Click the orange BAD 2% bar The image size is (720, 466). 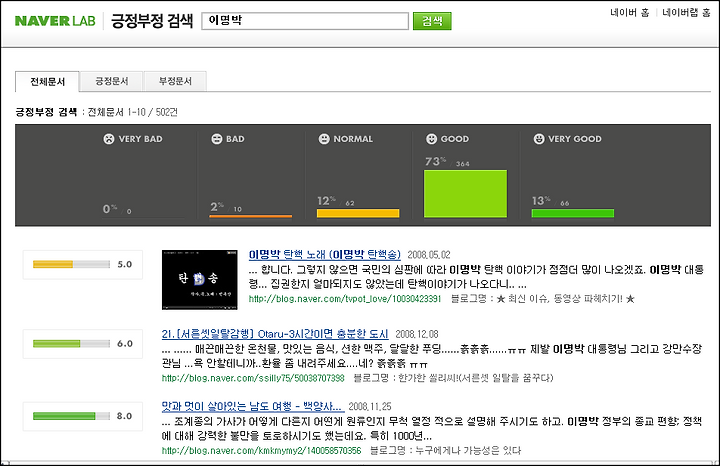[251, 216]
